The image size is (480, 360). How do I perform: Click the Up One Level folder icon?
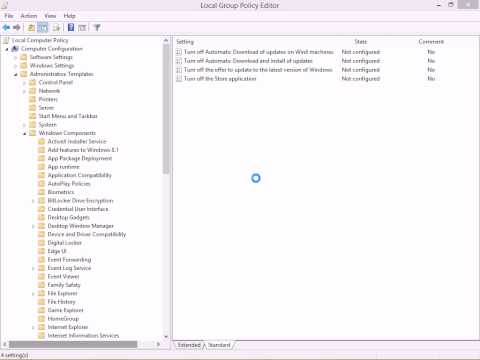point(31,28)
